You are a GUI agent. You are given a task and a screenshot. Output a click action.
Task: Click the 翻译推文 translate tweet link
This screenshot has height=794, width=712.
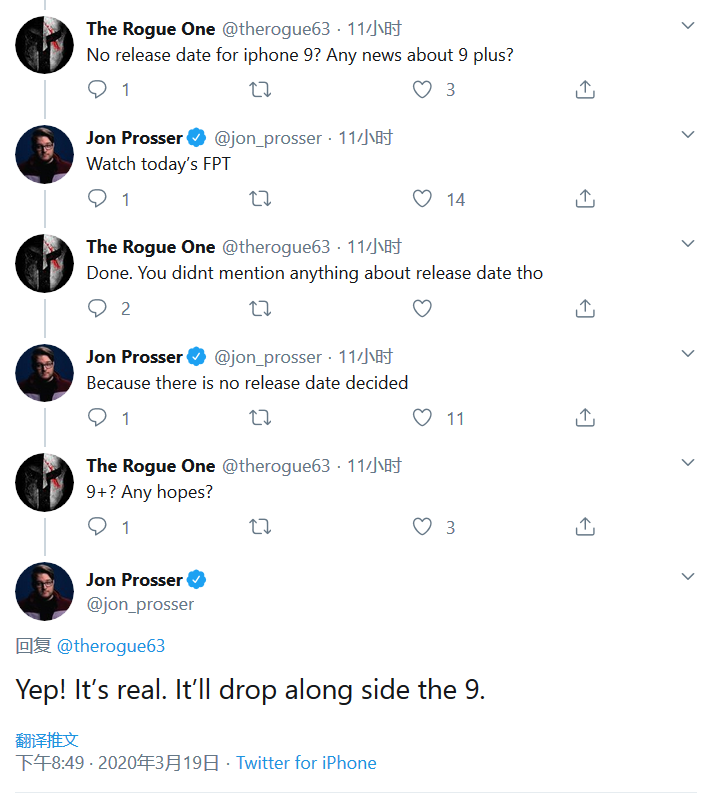pyautogui.click(x=47, y=740)
